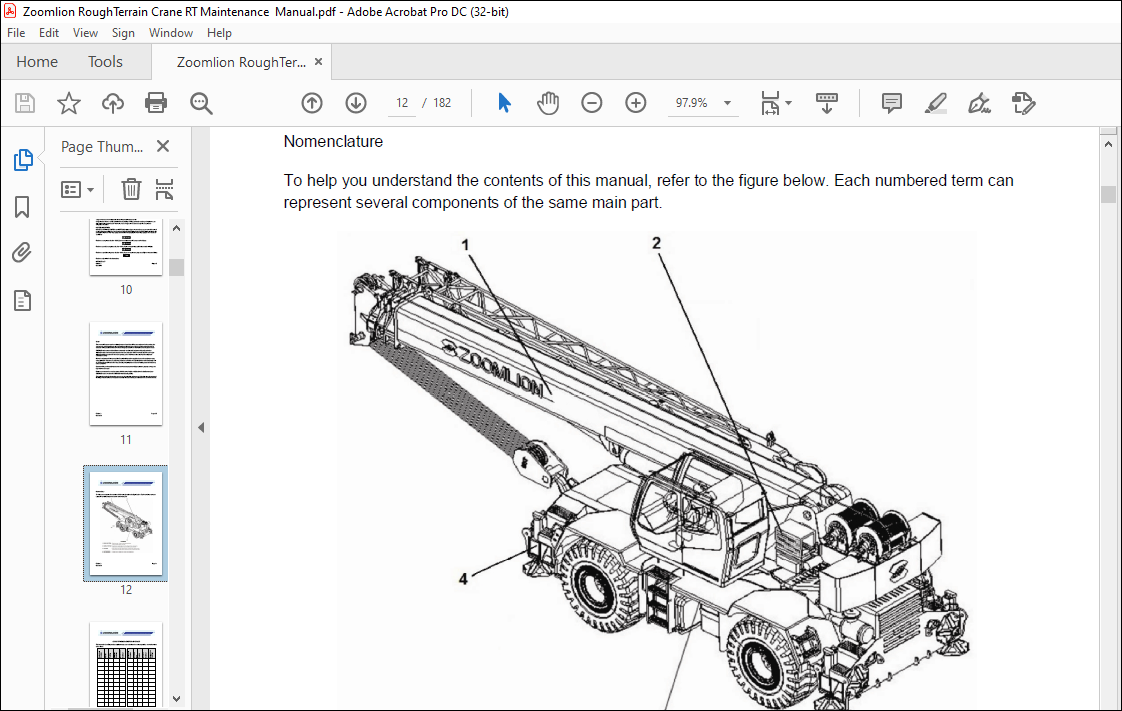Image resolution: width=1122 pixels, height=711 pixels.
Task: Add document to favorites with star icon
Action: click(69, 103)
